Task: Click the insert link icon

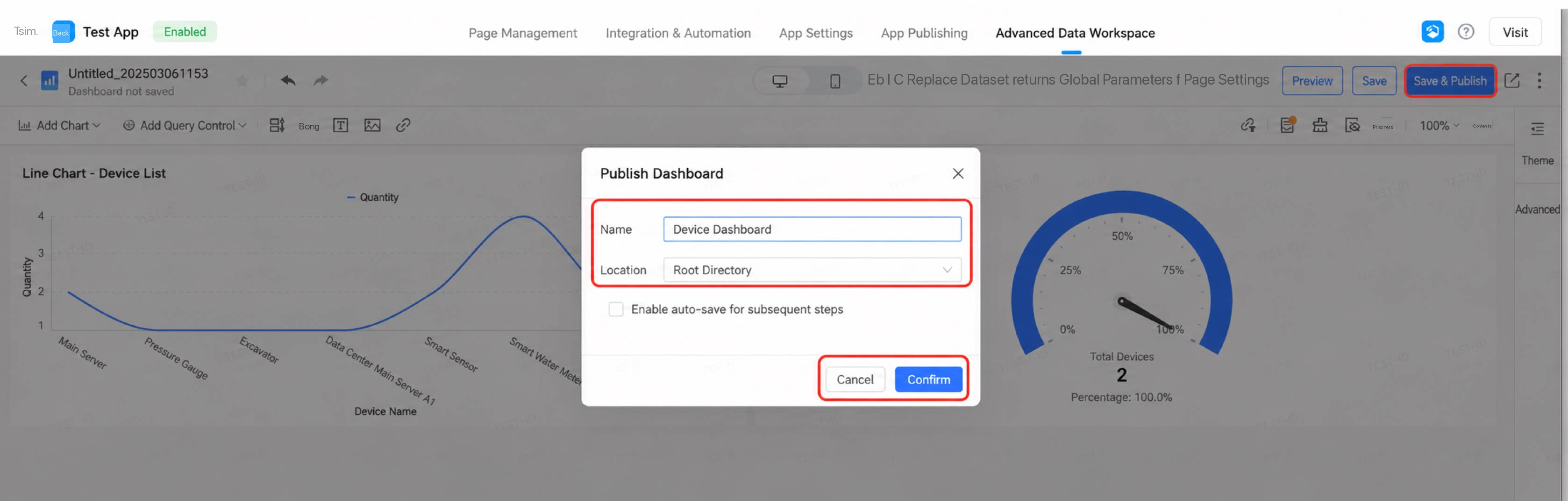Action: coord(403,125)
